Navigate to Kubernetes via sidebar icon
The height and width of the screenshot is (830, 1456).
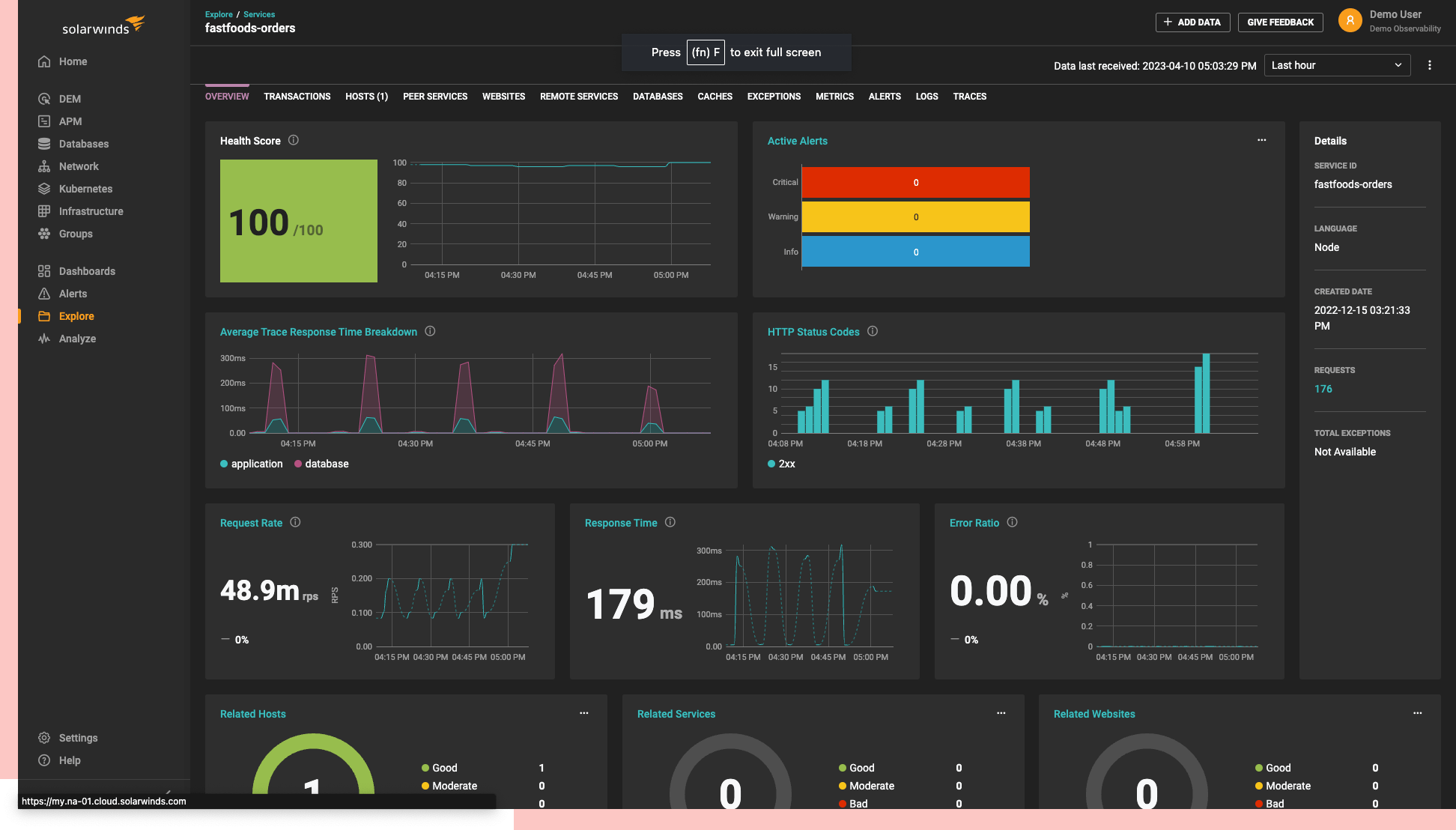tap(44, 188)
